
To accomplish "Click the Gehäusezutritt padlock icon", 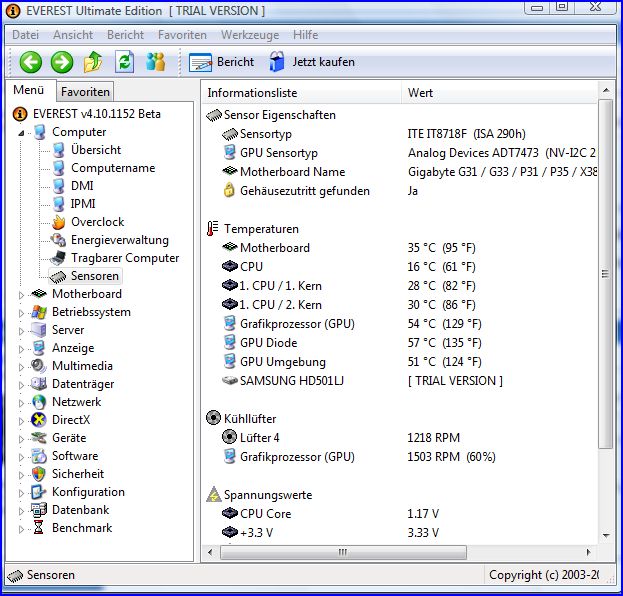I will pos(229,190).
